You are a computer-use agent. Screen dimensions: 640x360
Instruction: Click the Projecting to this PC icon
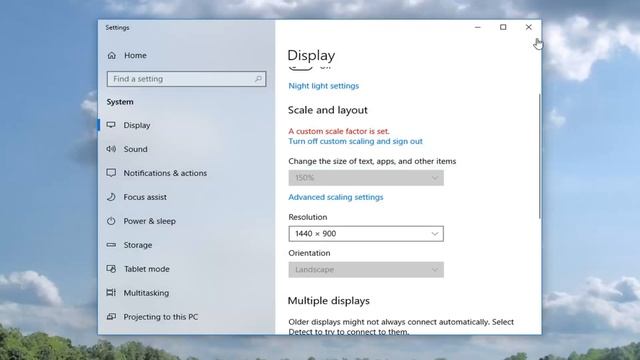111,317
